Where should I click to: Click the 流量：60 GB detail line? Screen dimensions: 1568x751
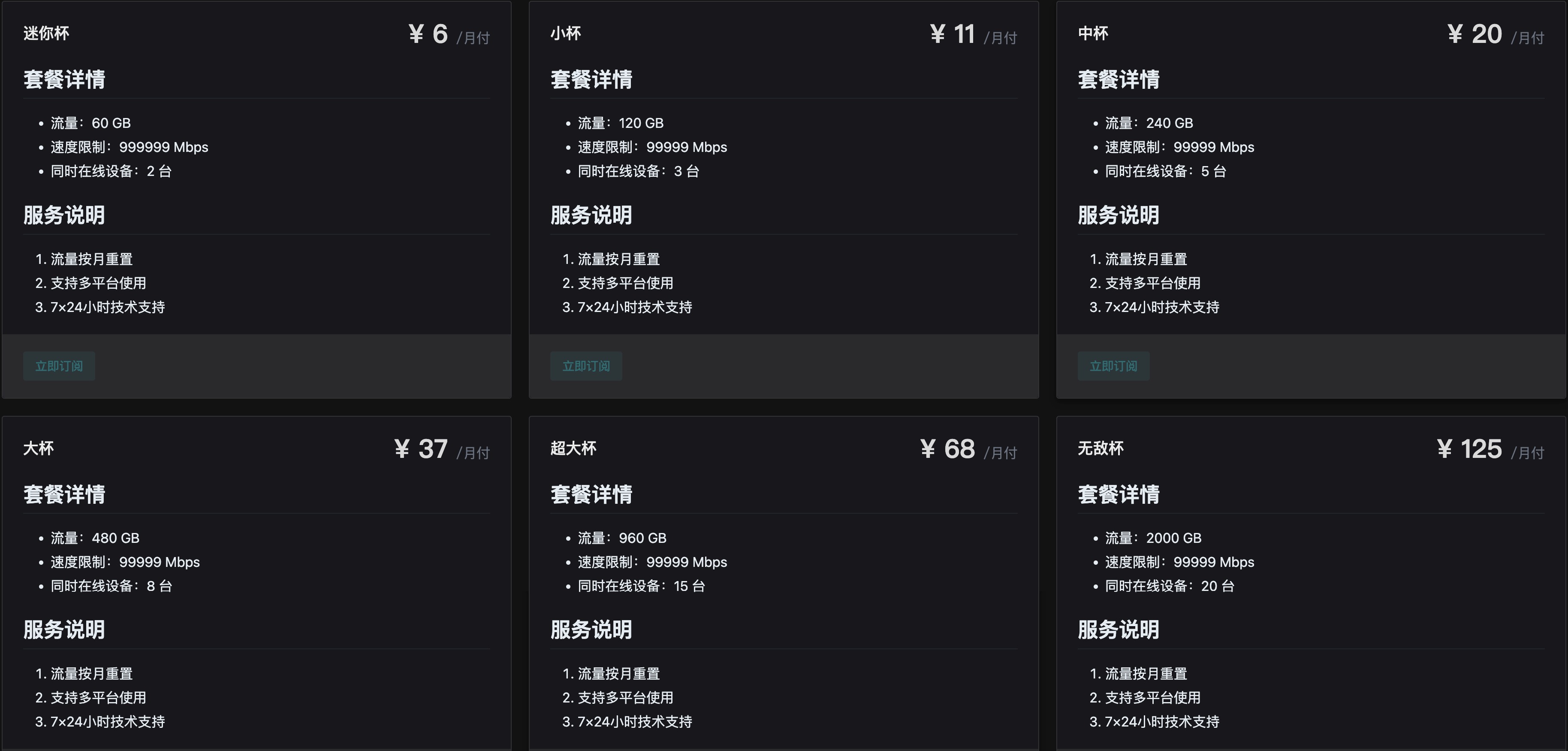click(90, 123)
